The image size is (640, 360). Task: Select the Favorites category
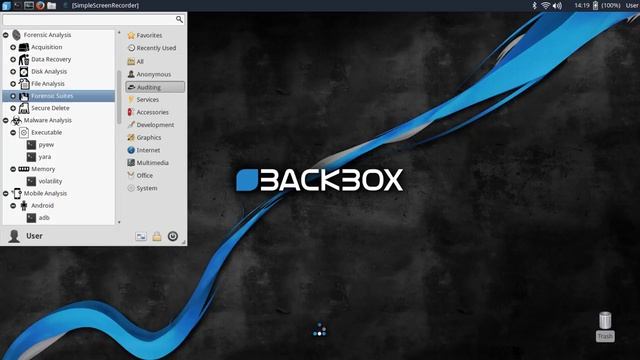155,36
